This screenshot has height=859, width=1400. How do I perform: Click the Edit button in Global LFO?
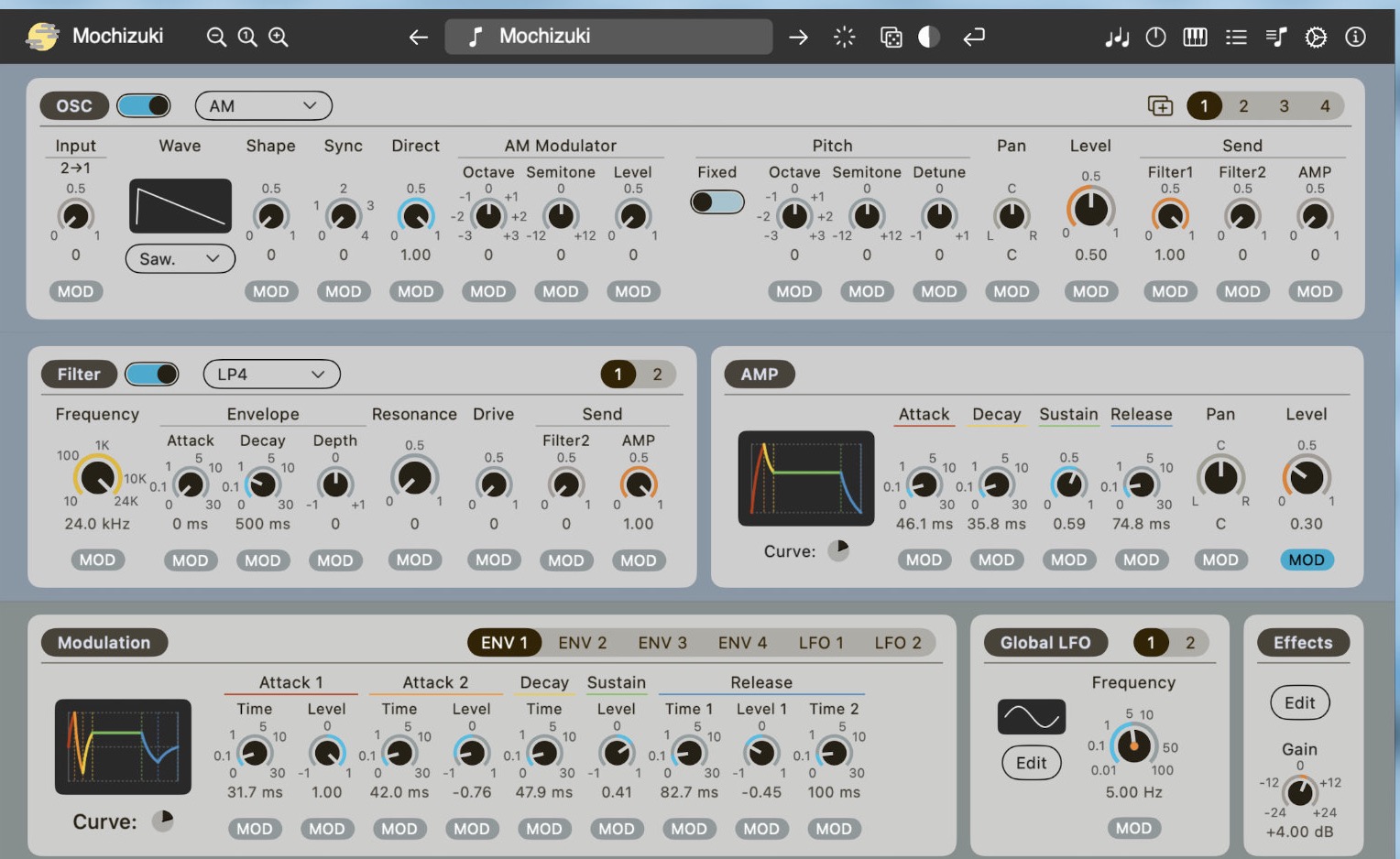[1031, 763]
